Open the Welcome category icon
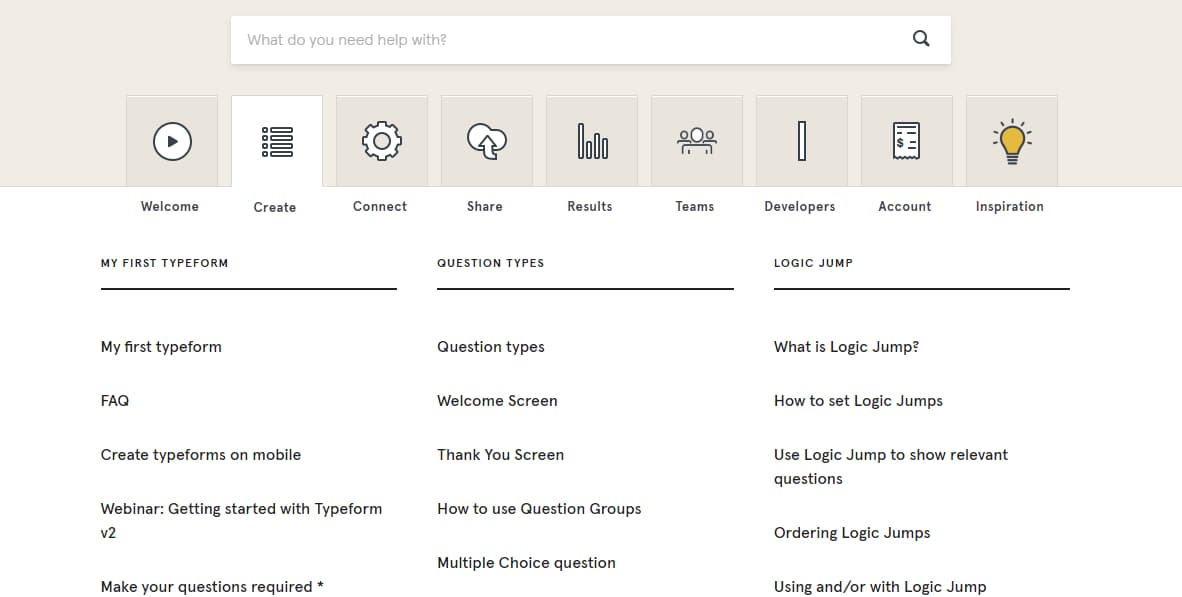 point(171,141)
